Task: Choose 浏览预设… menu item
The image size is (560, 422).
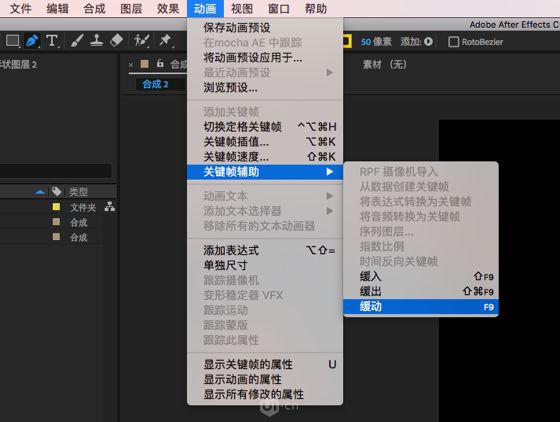Action: point(265,87)
